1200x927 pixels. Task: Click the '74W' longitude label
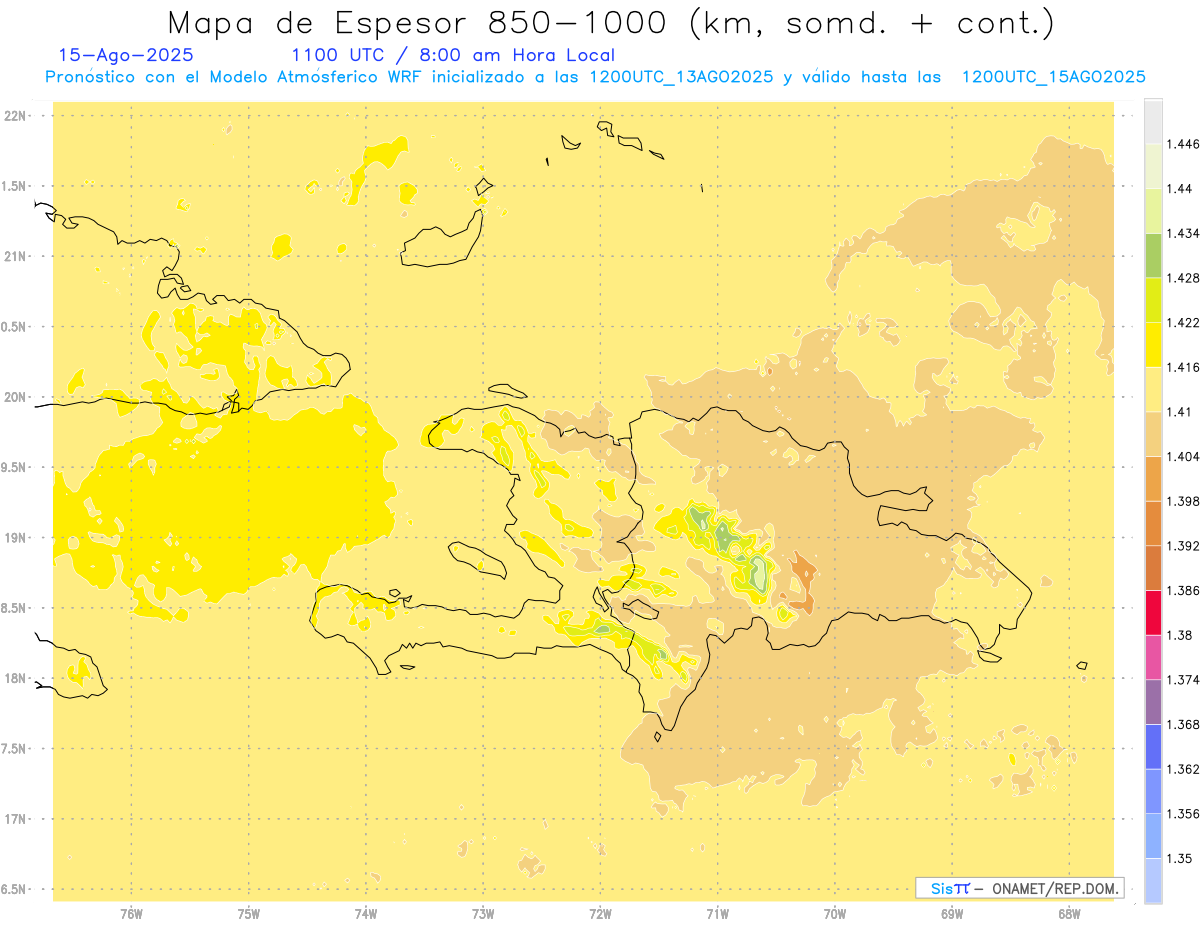point(366,914)
